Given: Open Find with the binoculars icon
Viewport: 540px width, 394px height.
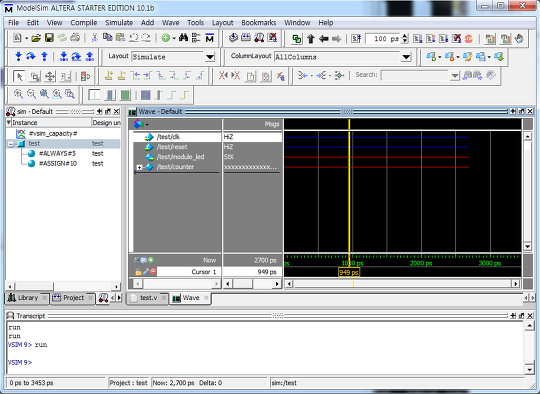Looking at the screenshot, I should point(183,38).
